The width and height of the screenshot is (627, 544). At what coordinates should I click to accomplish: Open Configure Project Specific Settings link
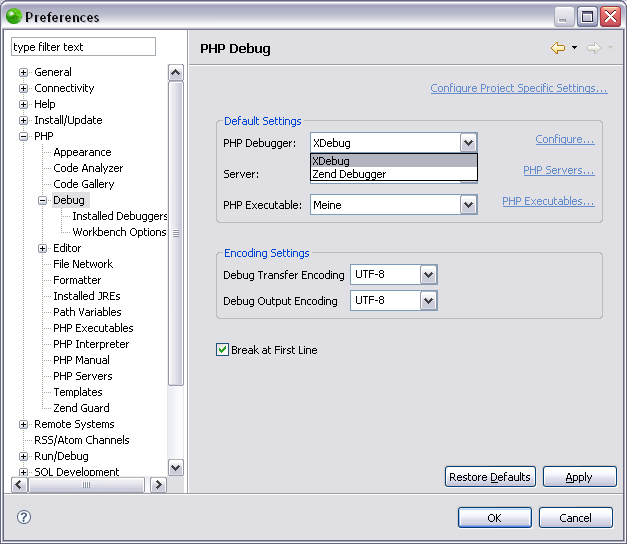coord(518,88)
